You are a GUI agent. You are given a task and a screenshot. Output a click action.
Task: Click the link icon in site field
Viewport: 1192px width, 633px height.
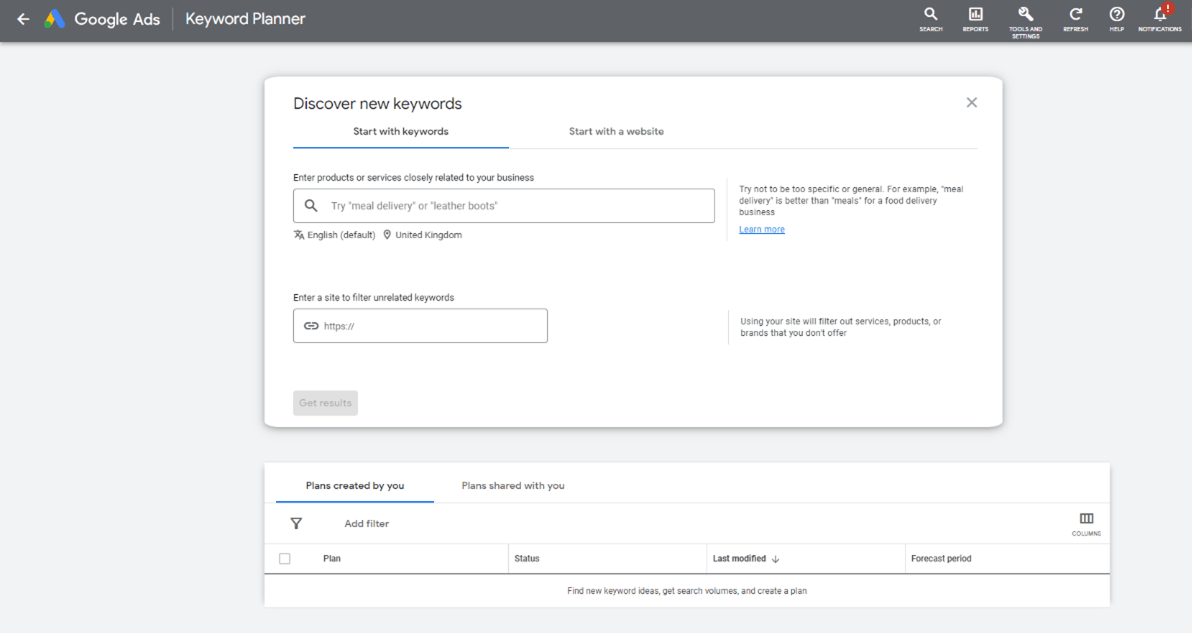coord(311,326)
